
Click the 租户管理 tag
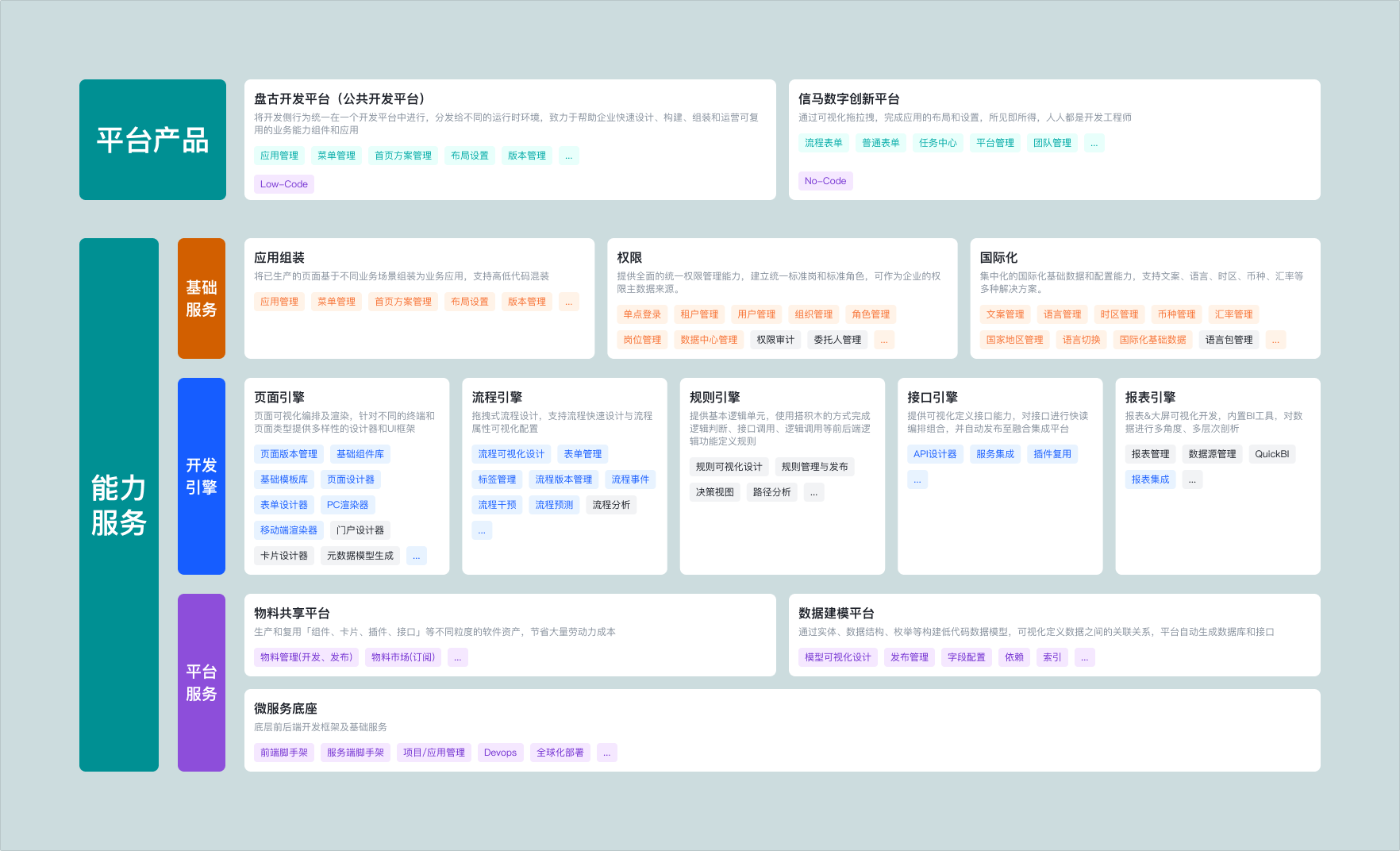tap(699, 314)
